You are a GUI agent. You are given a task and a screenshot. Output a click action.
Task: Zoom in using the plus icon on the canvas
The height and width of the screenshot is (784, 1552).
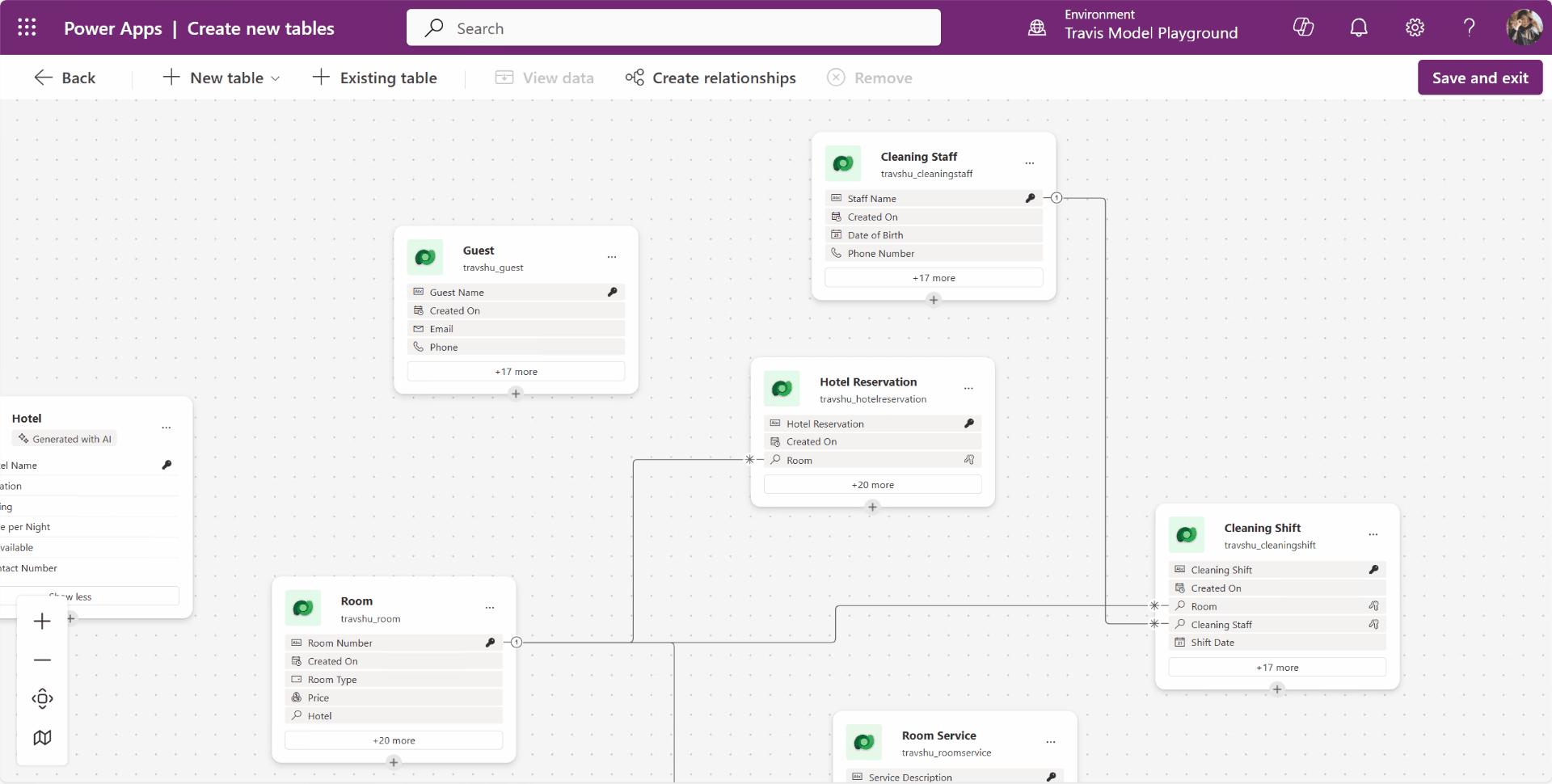[x=42, y=621]
